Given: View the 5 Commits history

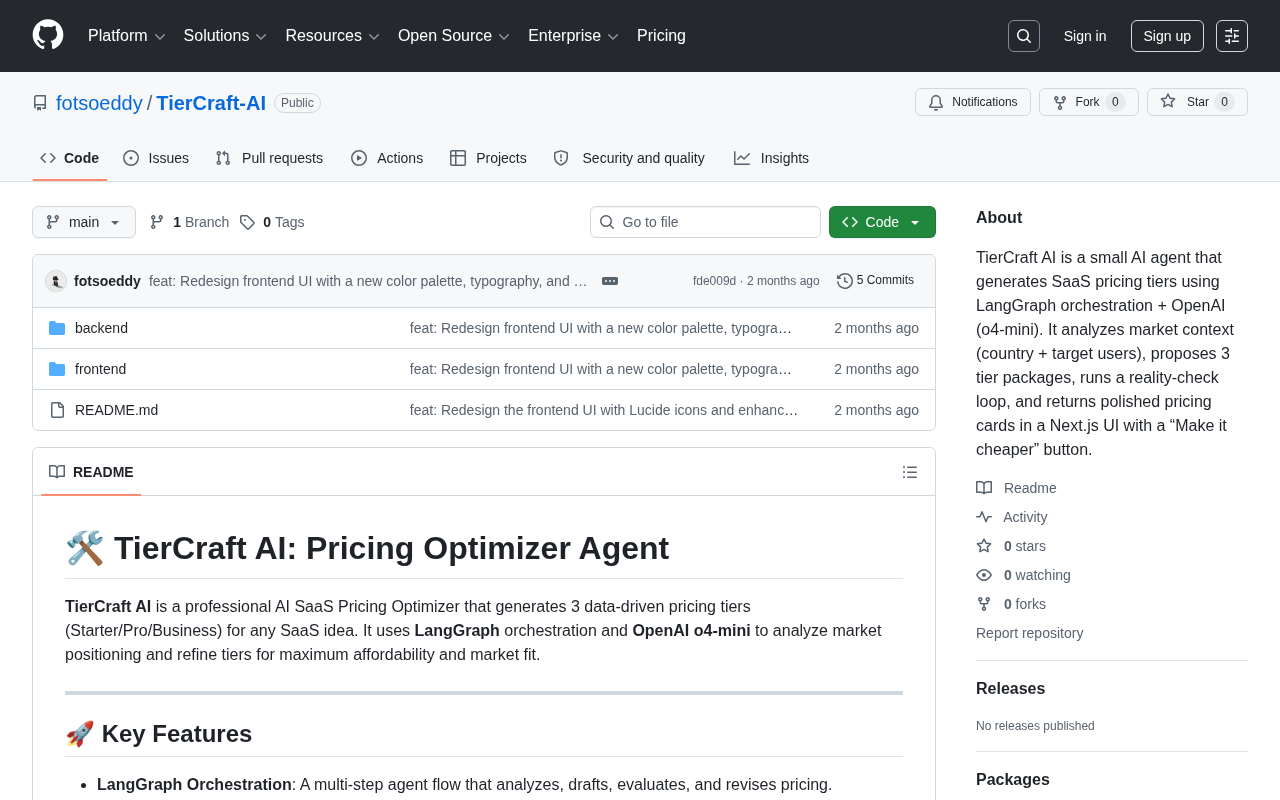Looking at the screenshot, I should point(876,281).
